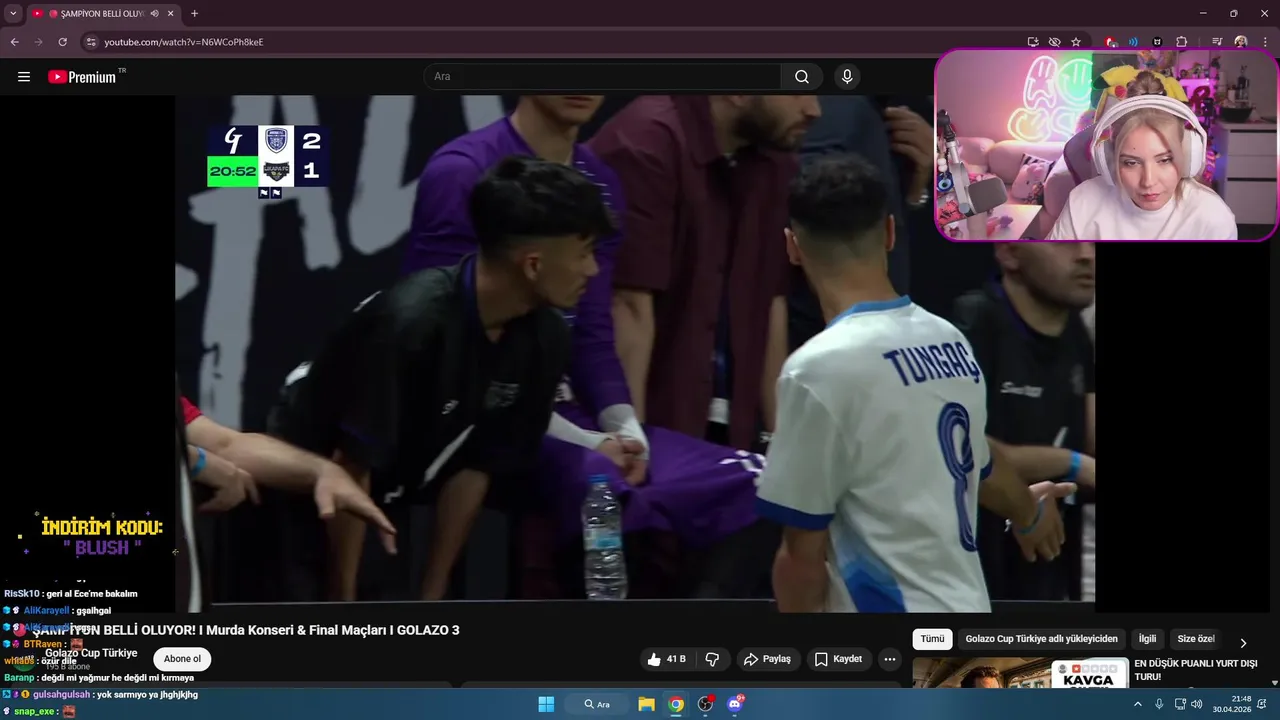This screenshot has height=720, width=1280.
Task: Like the video with thumbs up 41 B
Action: pyautogui.click(x=666, y=659)
